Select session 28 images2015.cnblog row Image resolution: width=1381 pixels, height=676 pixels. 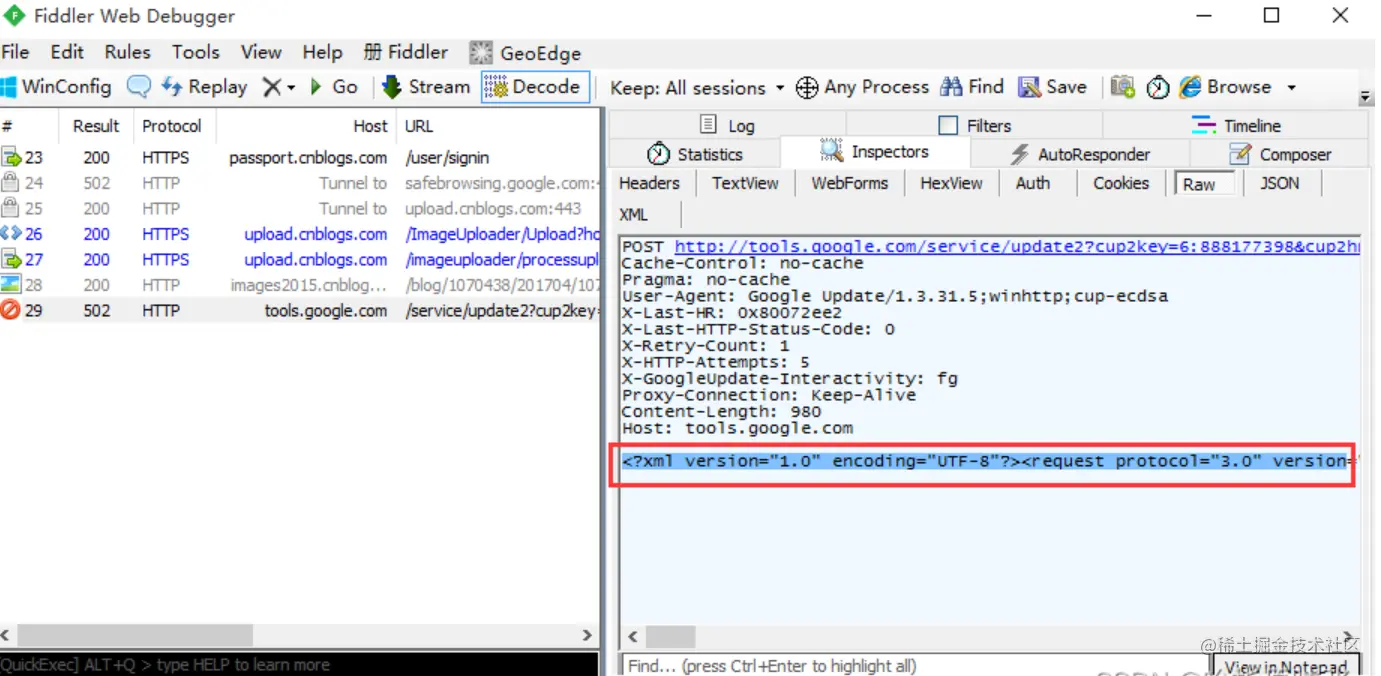point(300,285)
